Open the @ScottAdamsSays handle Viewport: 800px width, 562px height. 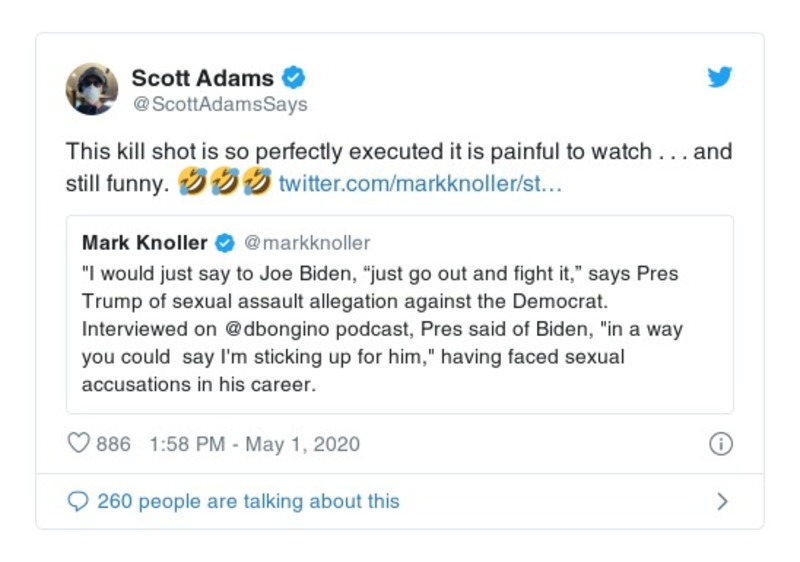219,104
